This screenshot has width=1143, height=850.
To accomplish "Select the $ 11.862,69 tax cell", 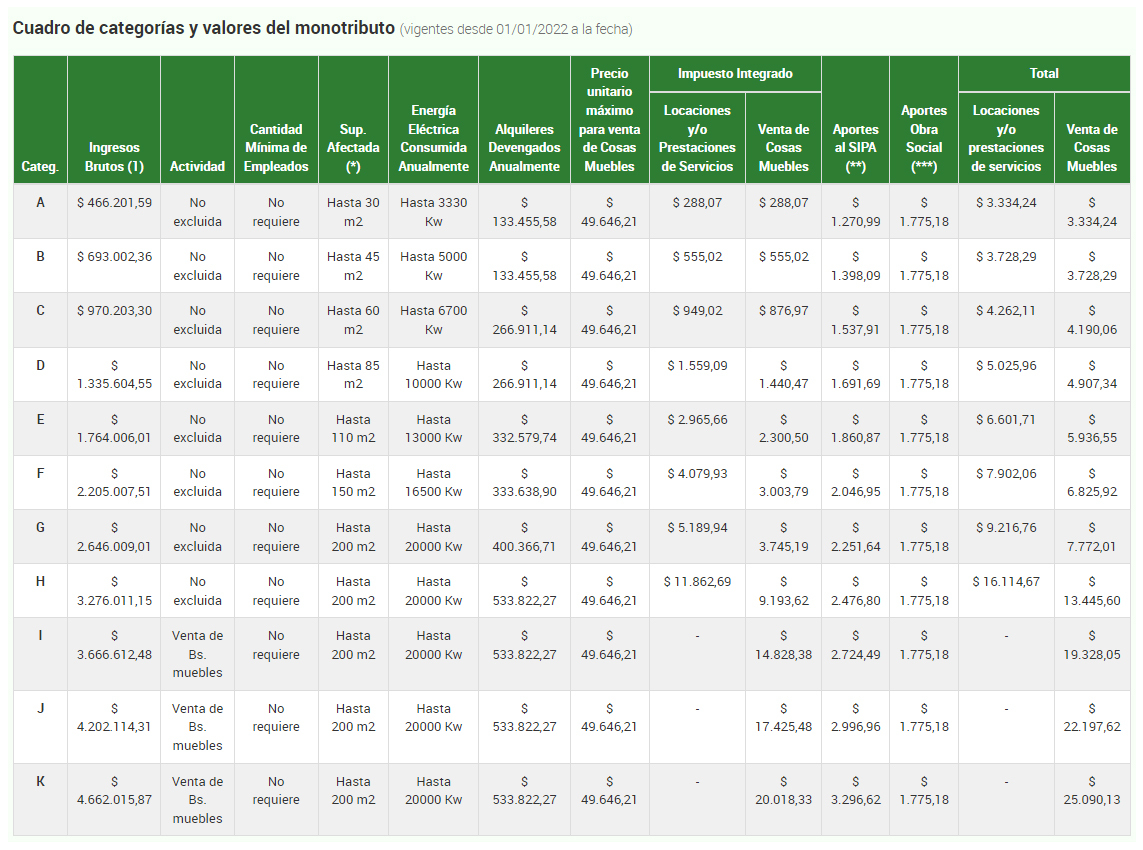I will [697, 582].
